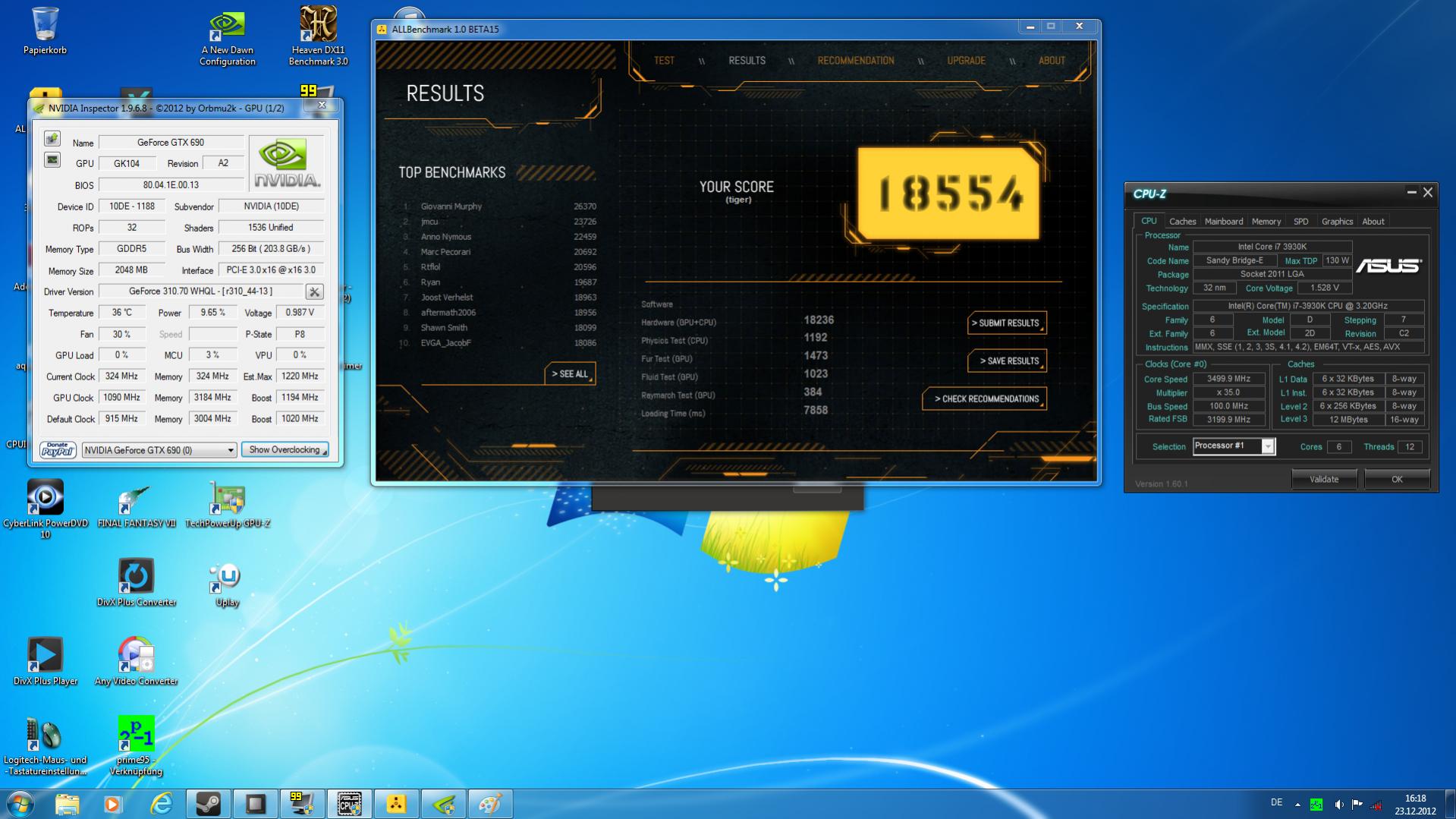Launch the FINAL FANTASY VII shortcut
The height and width of the screenshot is (819, 1456).
point(137,507)
